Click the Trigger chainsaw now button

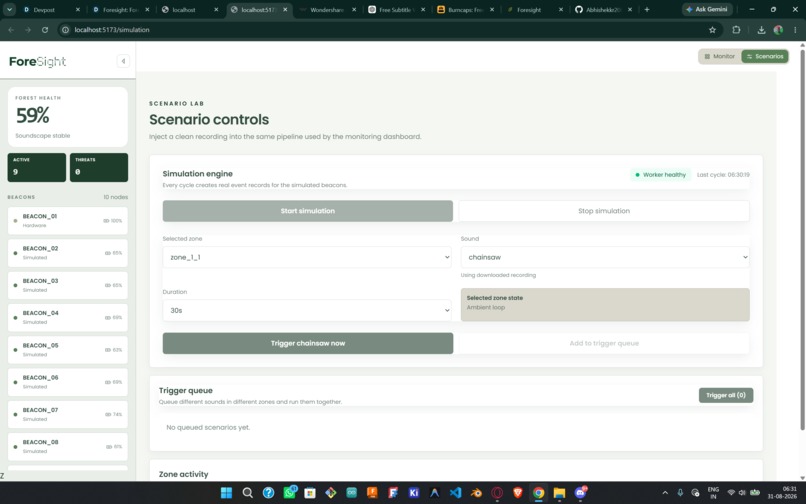click(308, 343)
